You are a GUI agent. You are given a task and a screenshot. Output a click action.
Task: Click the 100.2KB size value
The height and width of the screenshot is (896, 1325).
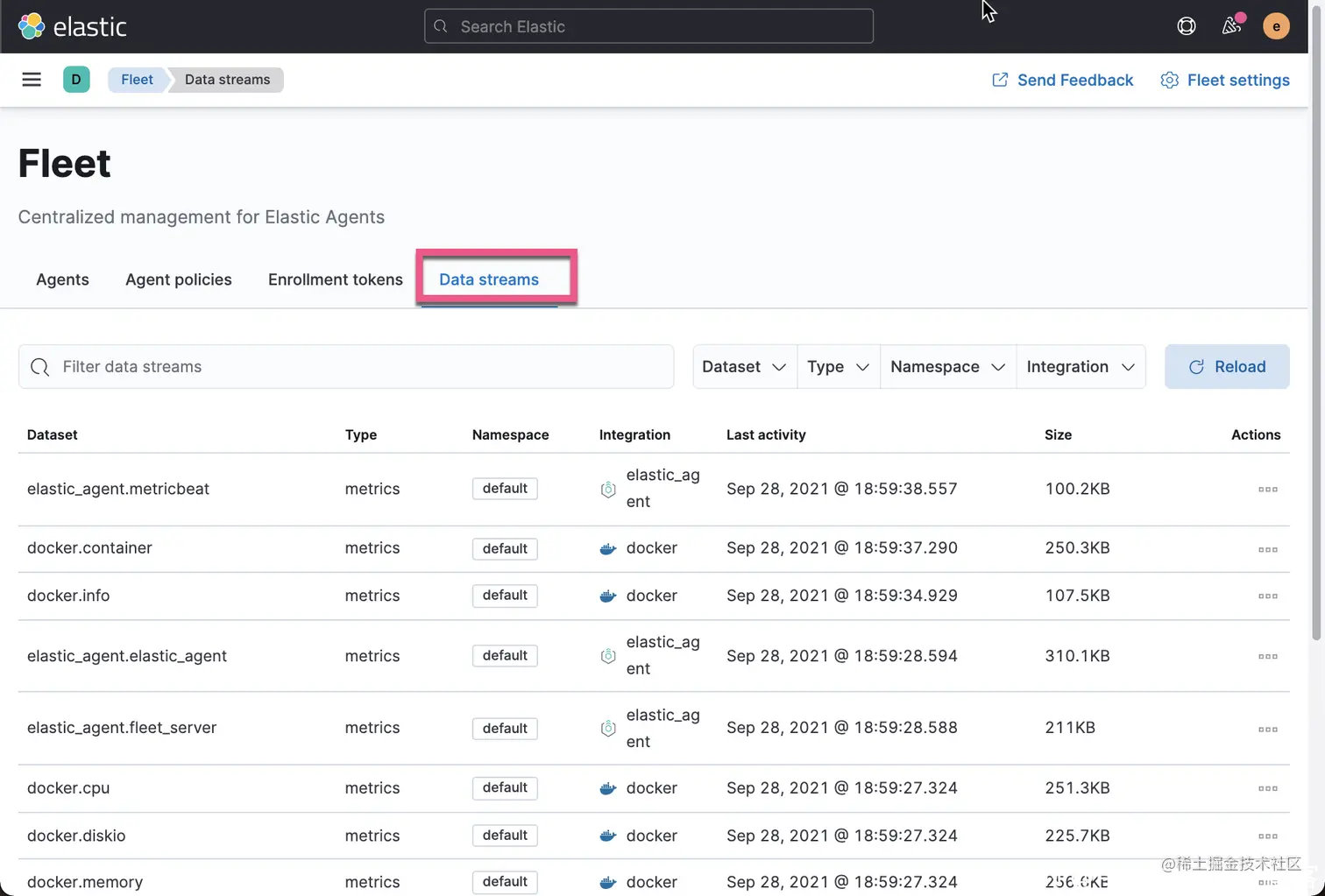pyautogui.click(x=1077, y=489)
